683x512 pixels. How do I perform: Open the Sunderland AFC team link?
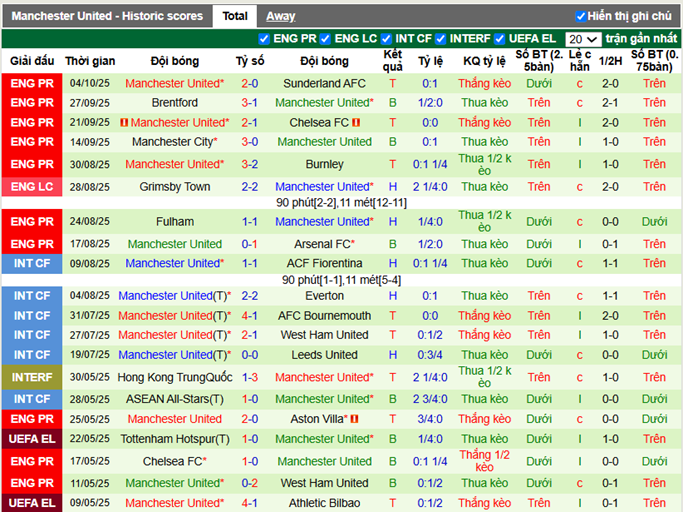click(324, 84)
